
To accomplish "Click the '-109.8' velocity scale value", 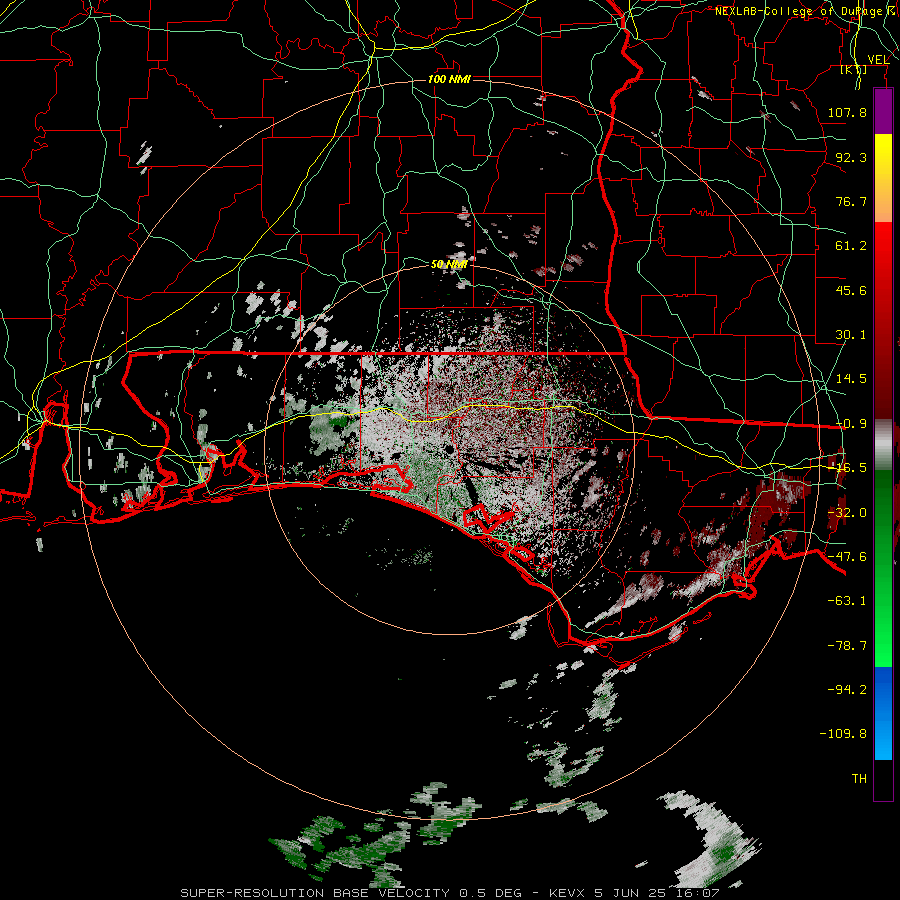I will tap(843, 734).
